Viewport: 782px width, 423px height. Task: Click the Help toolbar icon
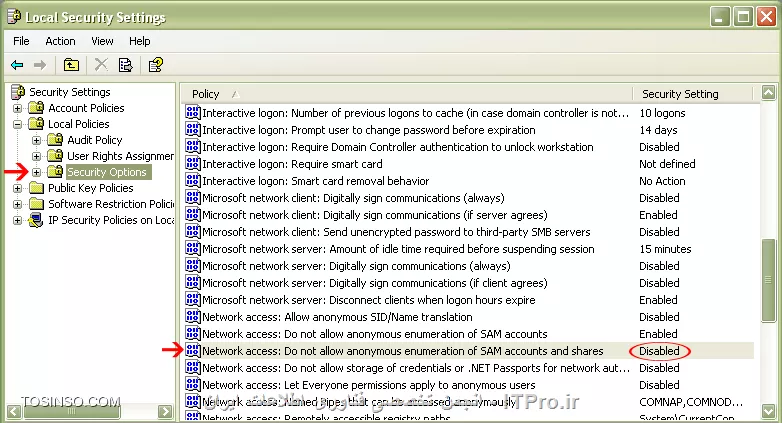point(156,65)
